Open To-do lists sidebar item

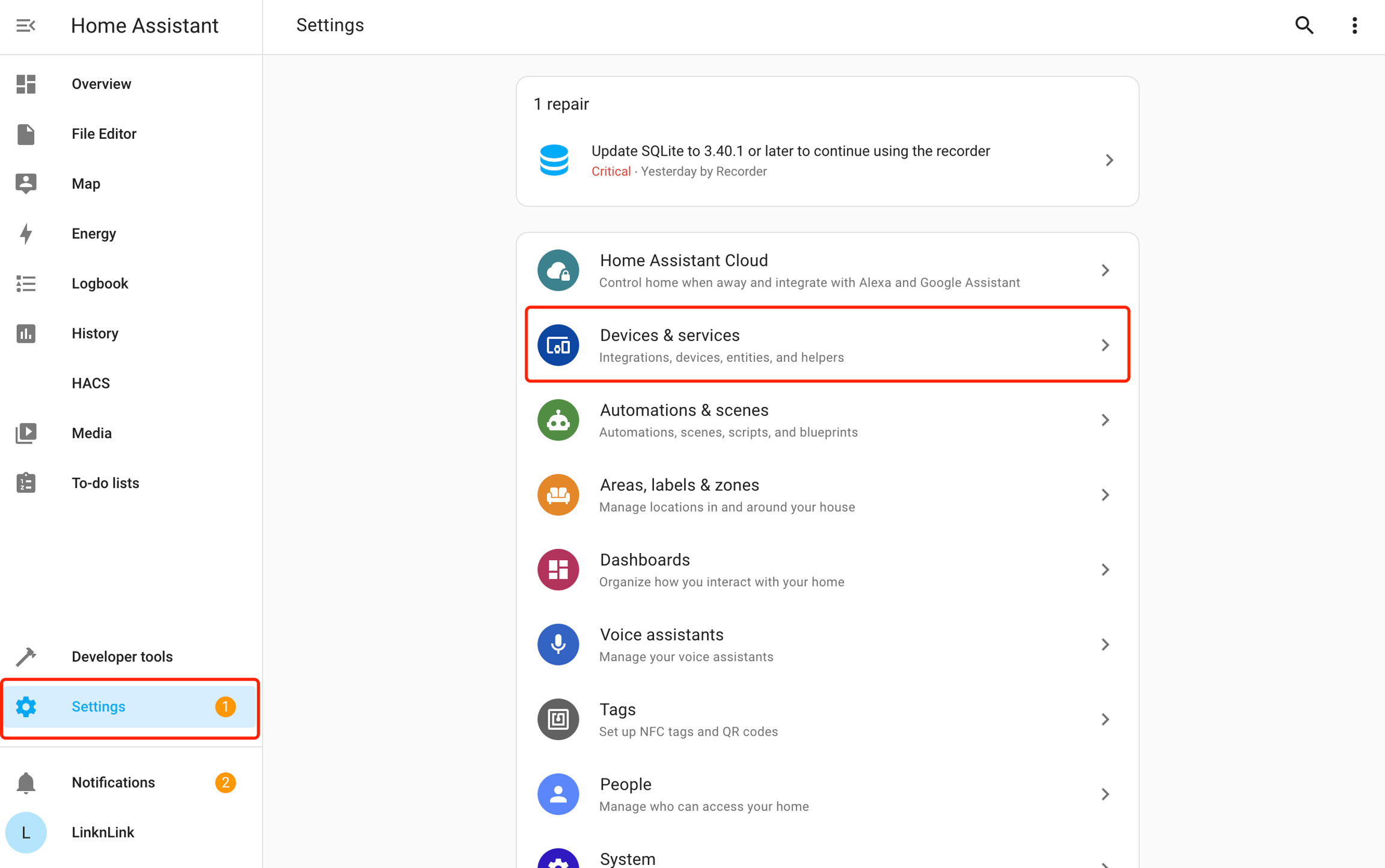105,483
